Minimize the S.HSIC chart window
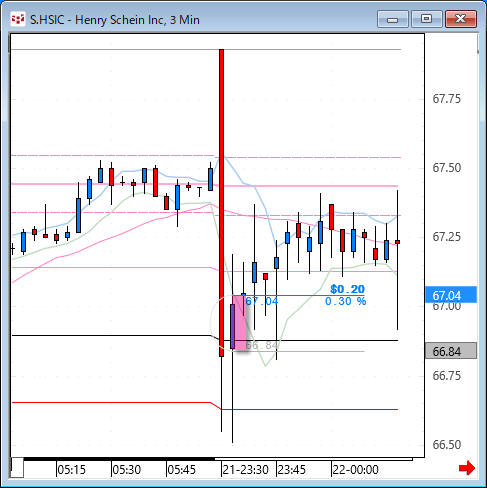Screen dimensions: 487x488 [393, 19]
